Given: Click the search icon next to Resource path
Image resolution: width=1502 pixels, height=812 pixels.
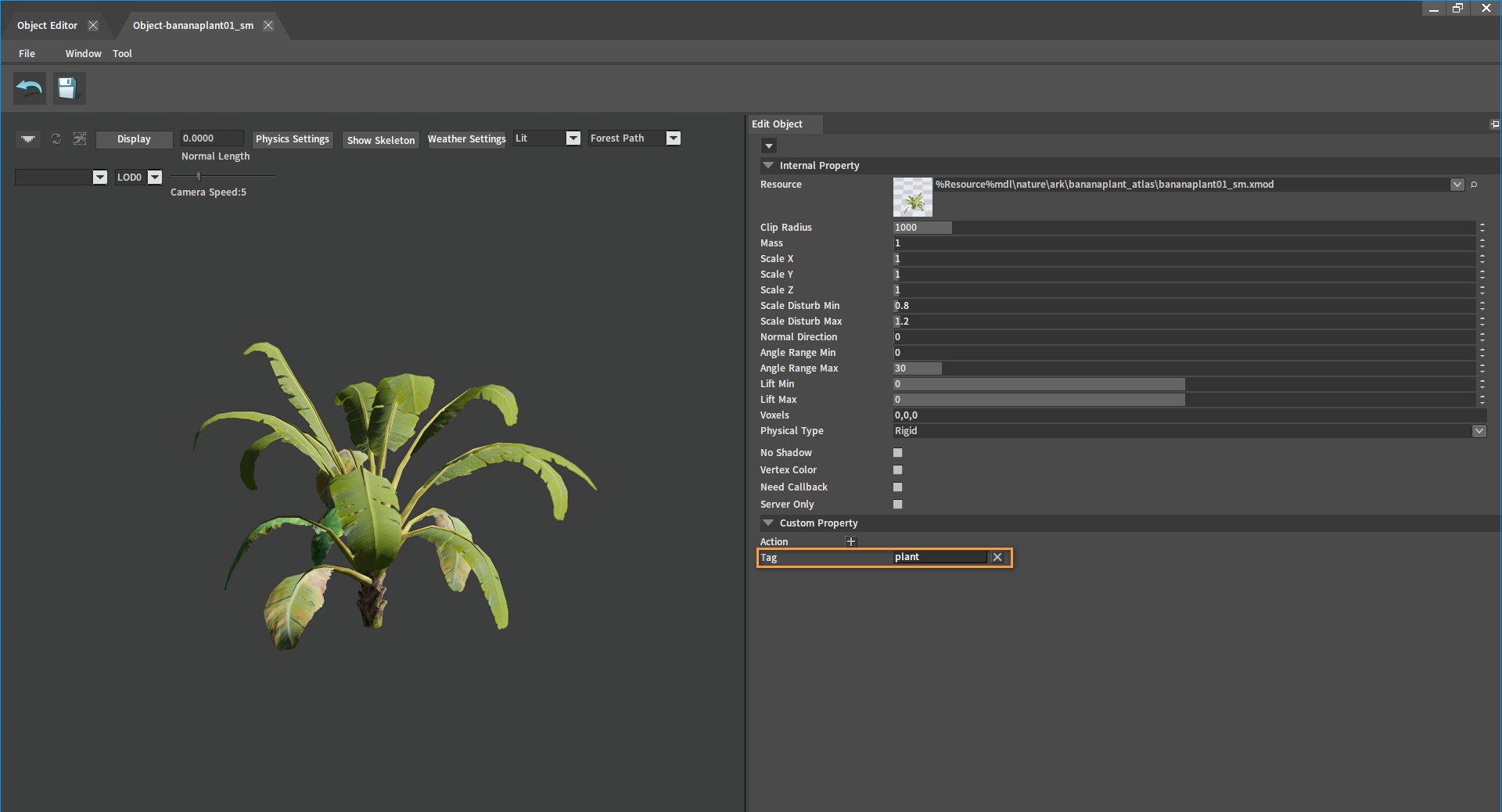Looking at the screenshot, I should coord(1474,185).
